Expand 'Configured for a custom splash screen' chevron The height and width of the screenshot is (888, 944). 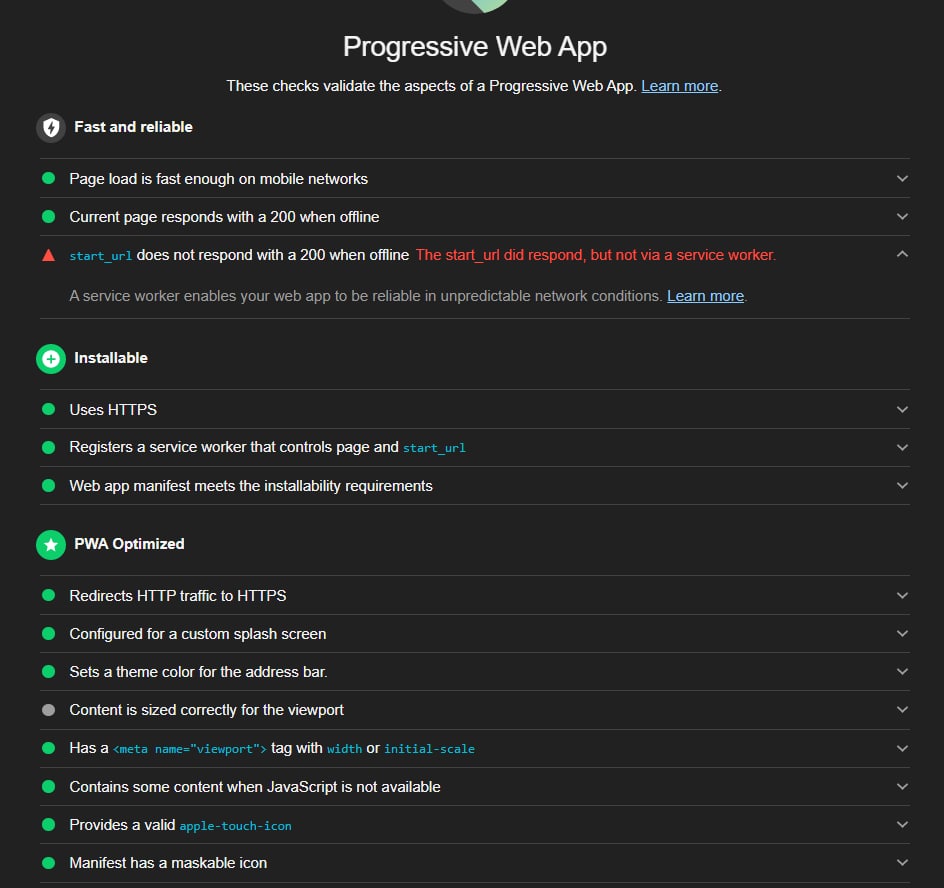902,633
